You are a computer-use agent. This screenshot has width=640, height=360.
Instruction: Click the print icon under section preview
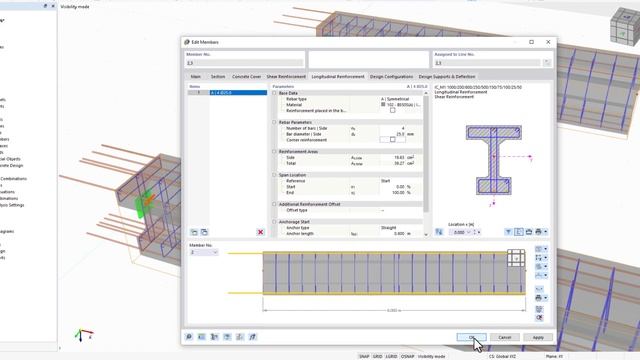point(538,232)
